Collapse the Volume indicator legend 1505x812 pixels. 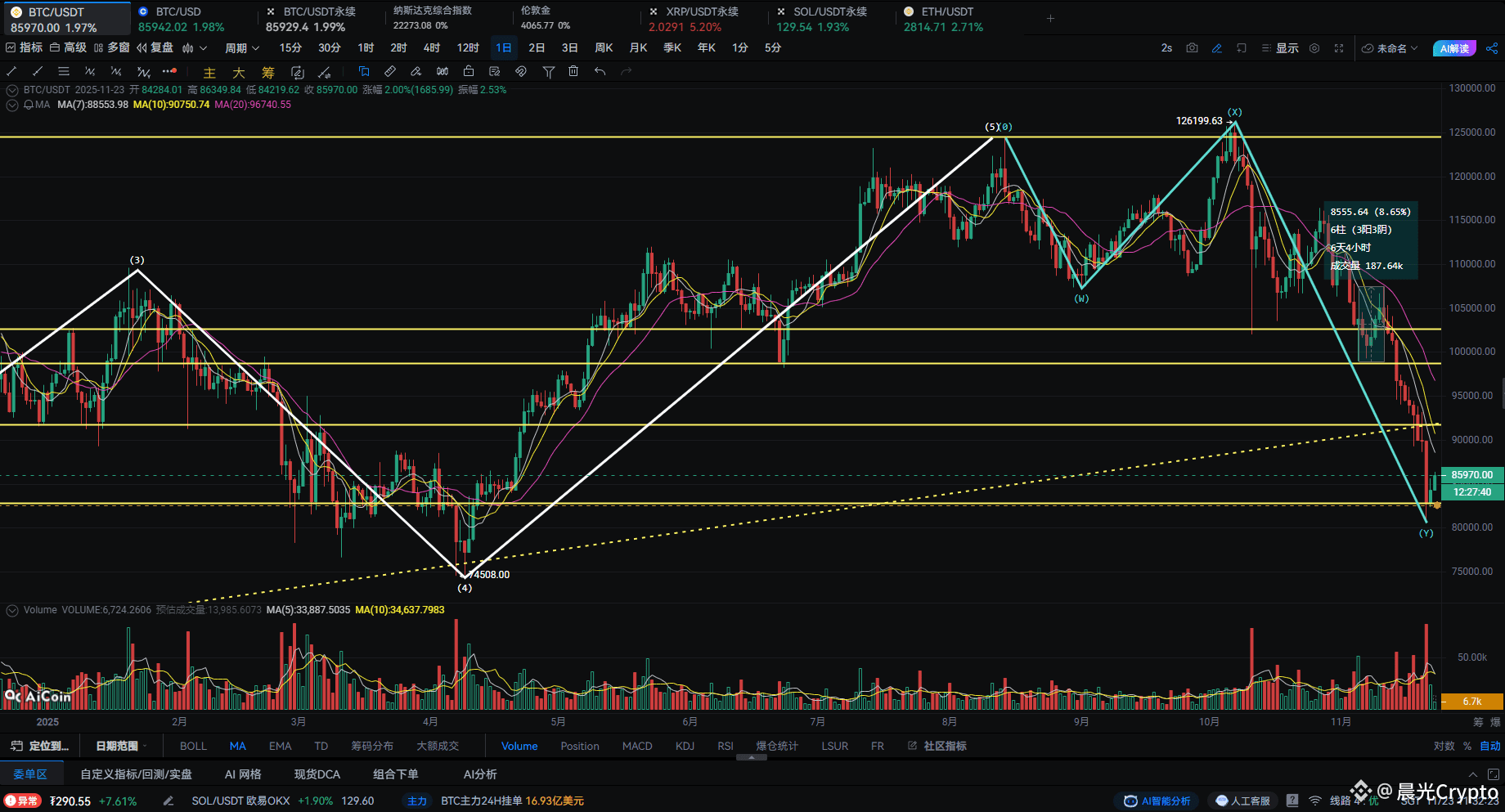[x=12, y=610]
